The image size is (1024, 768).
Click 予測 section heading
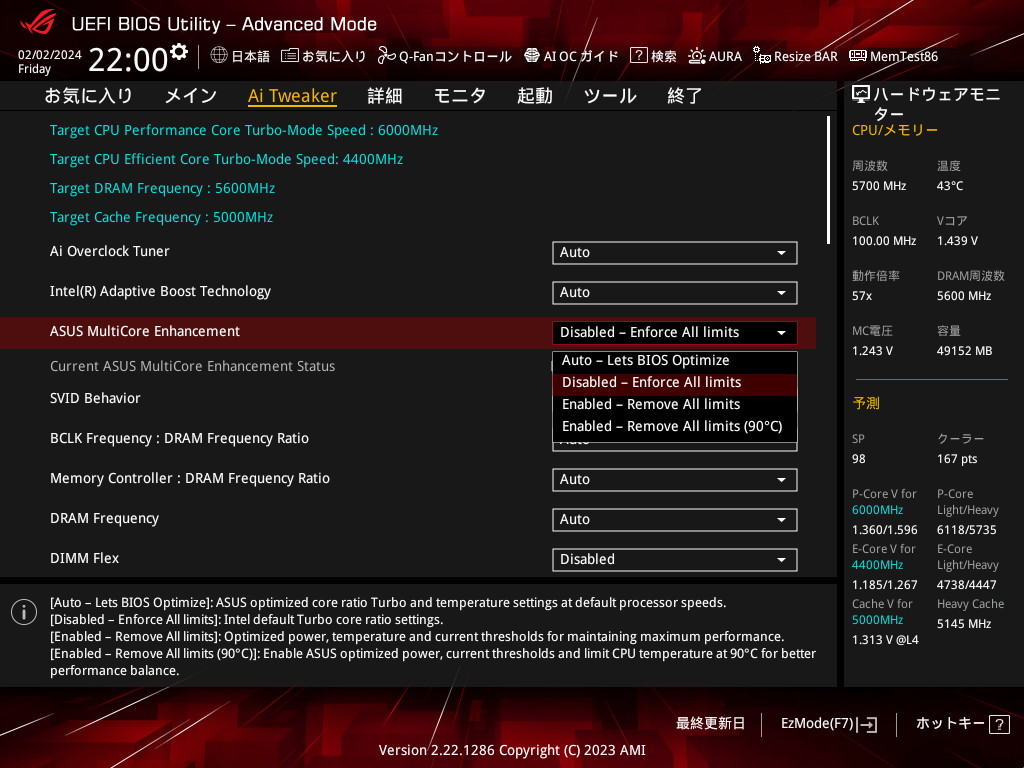pyautogui.click(x=866, y=403)
